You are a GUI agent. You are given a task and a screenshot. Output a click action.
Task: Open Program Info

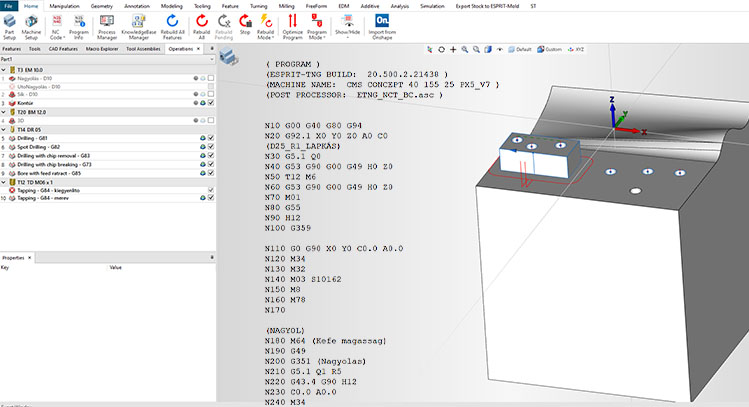click(x=79, y=27)
